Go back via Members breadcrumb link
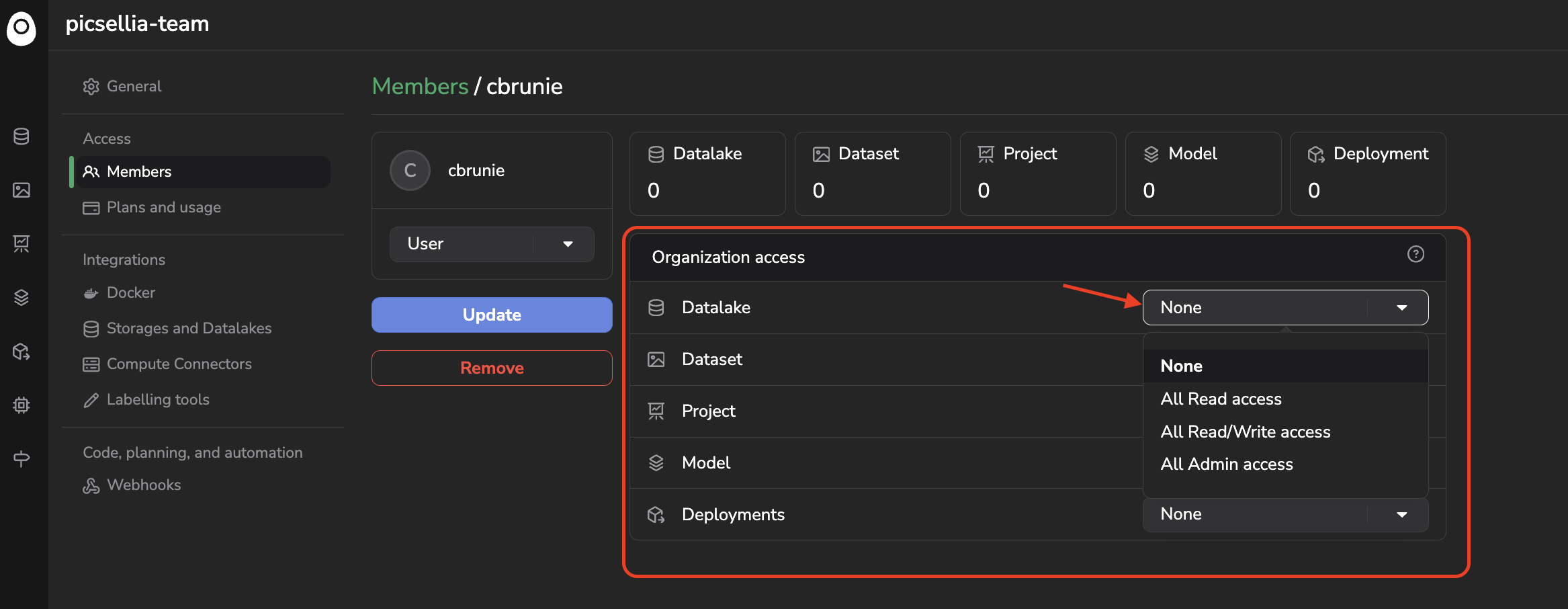This screenshot has height=609, width=1568. click(x=420, y=86)
